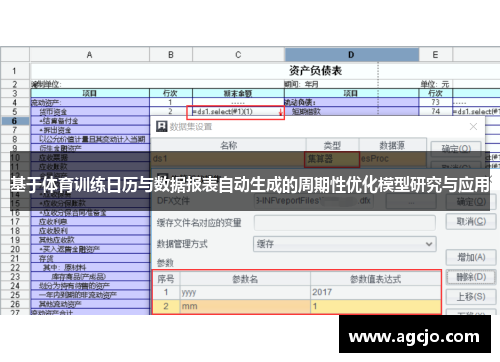The height and width of the screenshot is (362, 500).
Task: Select row header 26
Action: (15, 304)
